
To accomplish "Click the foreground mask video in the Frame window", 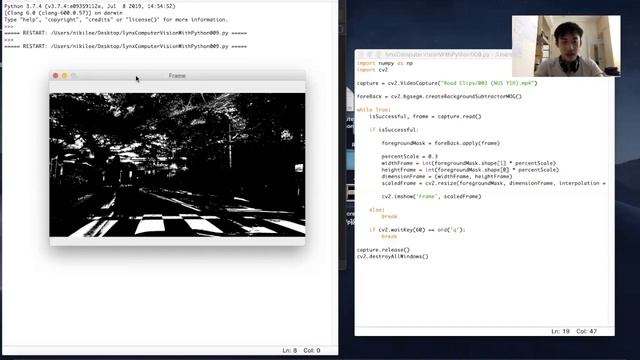I will coord(177,165).
